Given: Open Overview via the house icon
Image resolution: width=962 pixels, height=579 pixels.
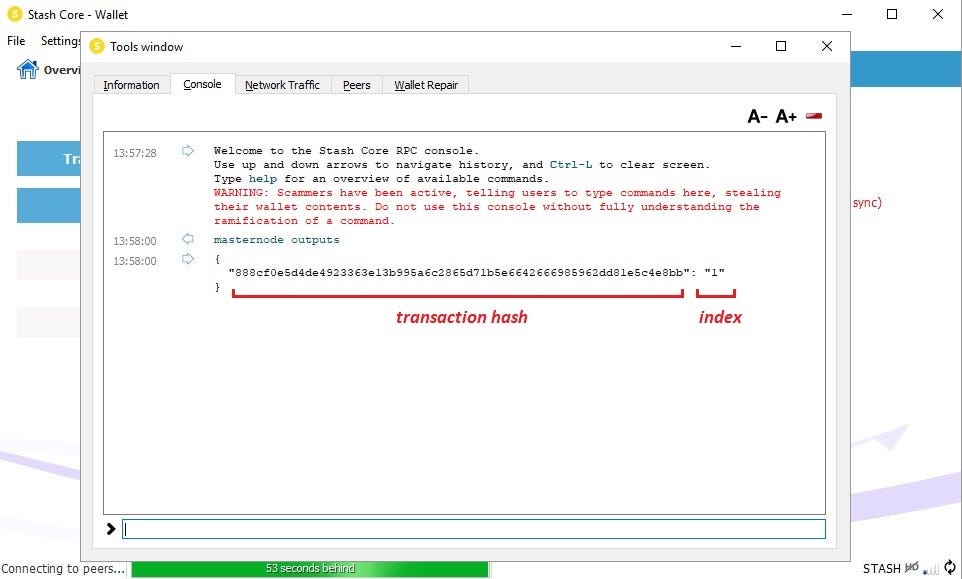Looking at the screenshot, I should pyautogui.click(x=28, y=69).
